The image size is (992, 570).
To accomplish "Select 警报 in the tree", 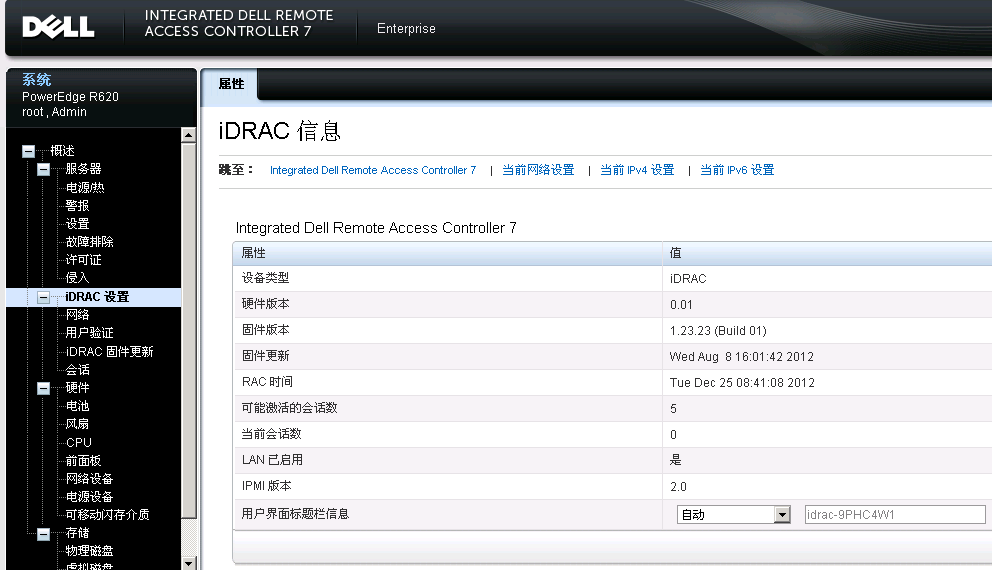I will [x=77, y=206].
